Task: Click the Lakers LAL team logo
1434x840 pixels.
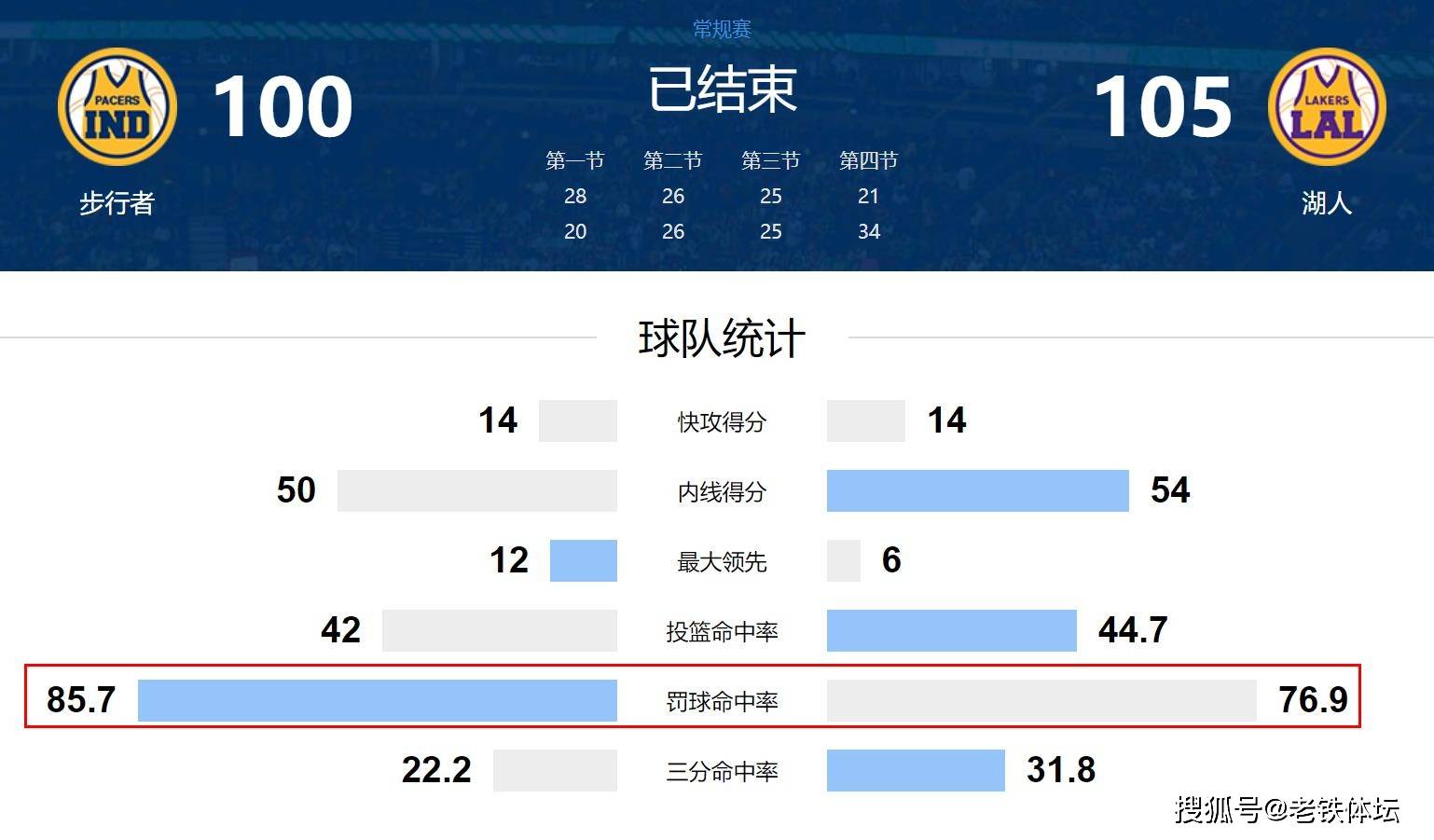Action: click(x=1326, y=107)
